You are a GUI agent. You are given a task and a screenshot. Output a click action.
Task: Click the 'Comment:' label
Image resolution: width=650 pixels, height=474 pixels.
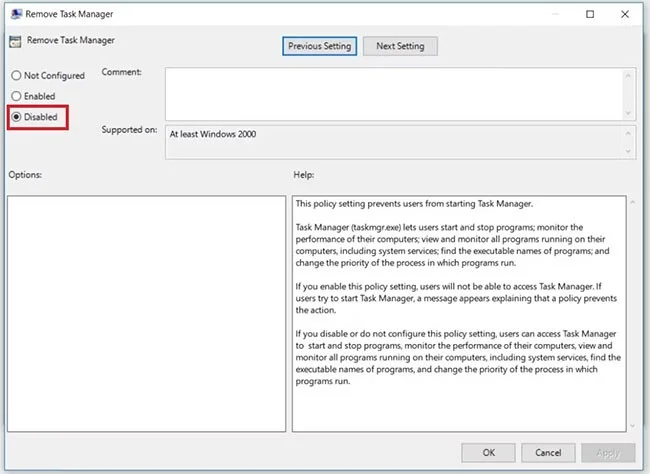[121, 72]
